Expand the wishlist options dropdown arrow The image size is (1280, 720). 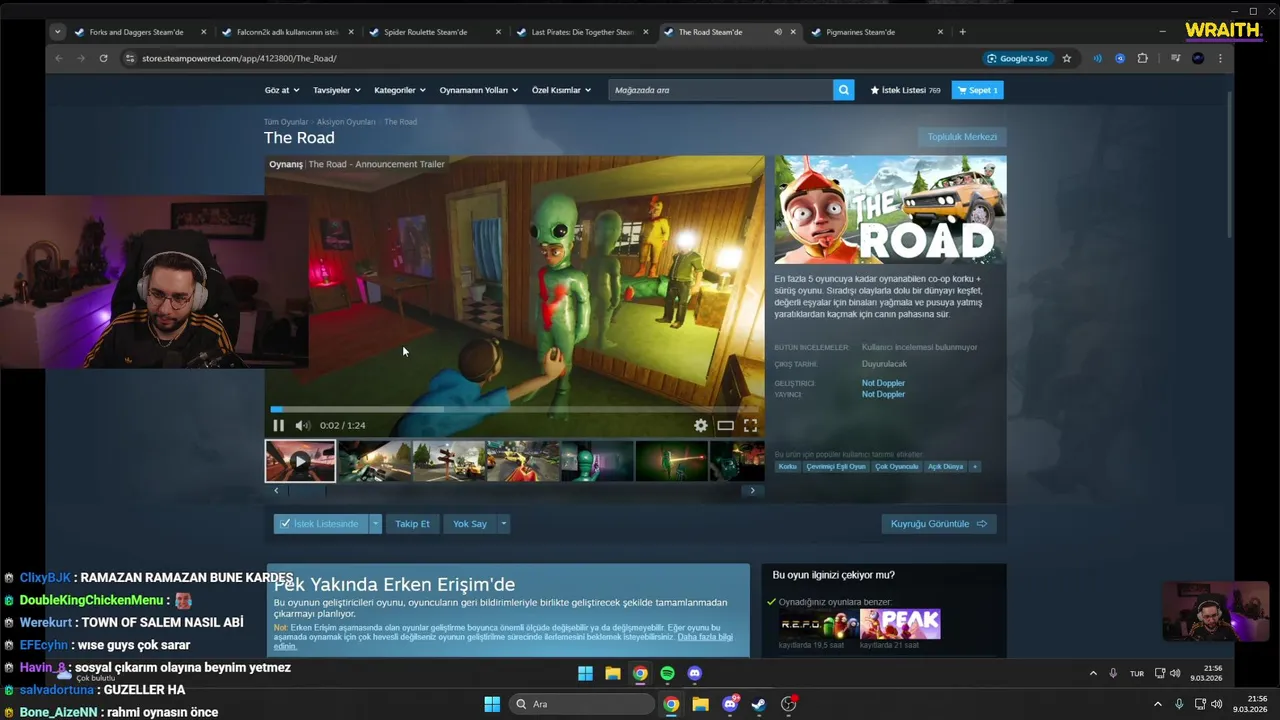[x=376, y=524]
